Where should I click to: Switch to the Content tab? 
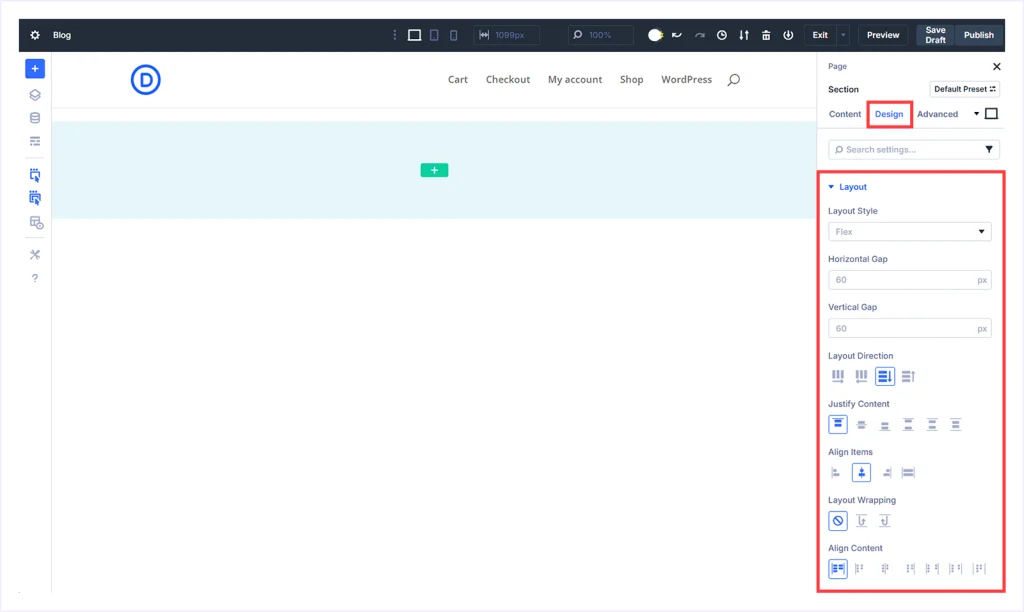(844, 114)
